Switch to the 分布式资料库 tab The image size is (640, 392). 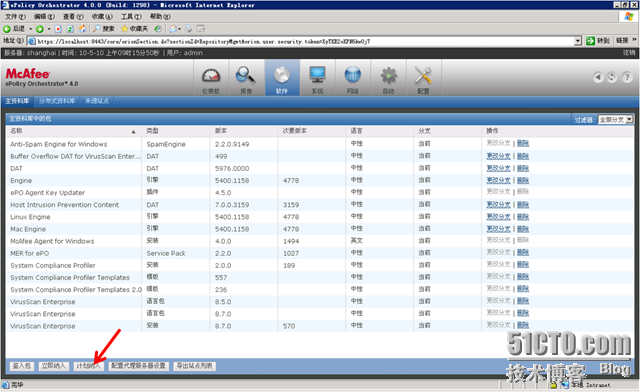[x=57, y=101]
